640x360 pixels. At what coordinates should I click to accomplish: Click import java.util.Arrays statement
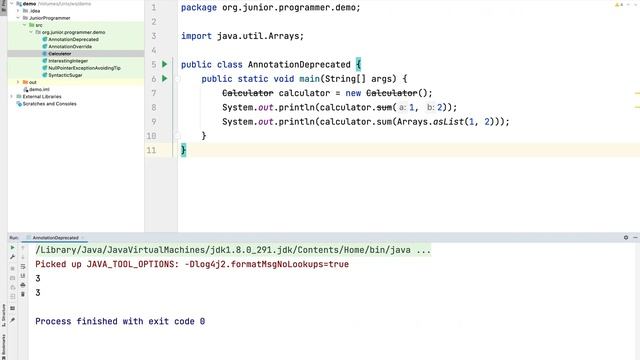242,36
